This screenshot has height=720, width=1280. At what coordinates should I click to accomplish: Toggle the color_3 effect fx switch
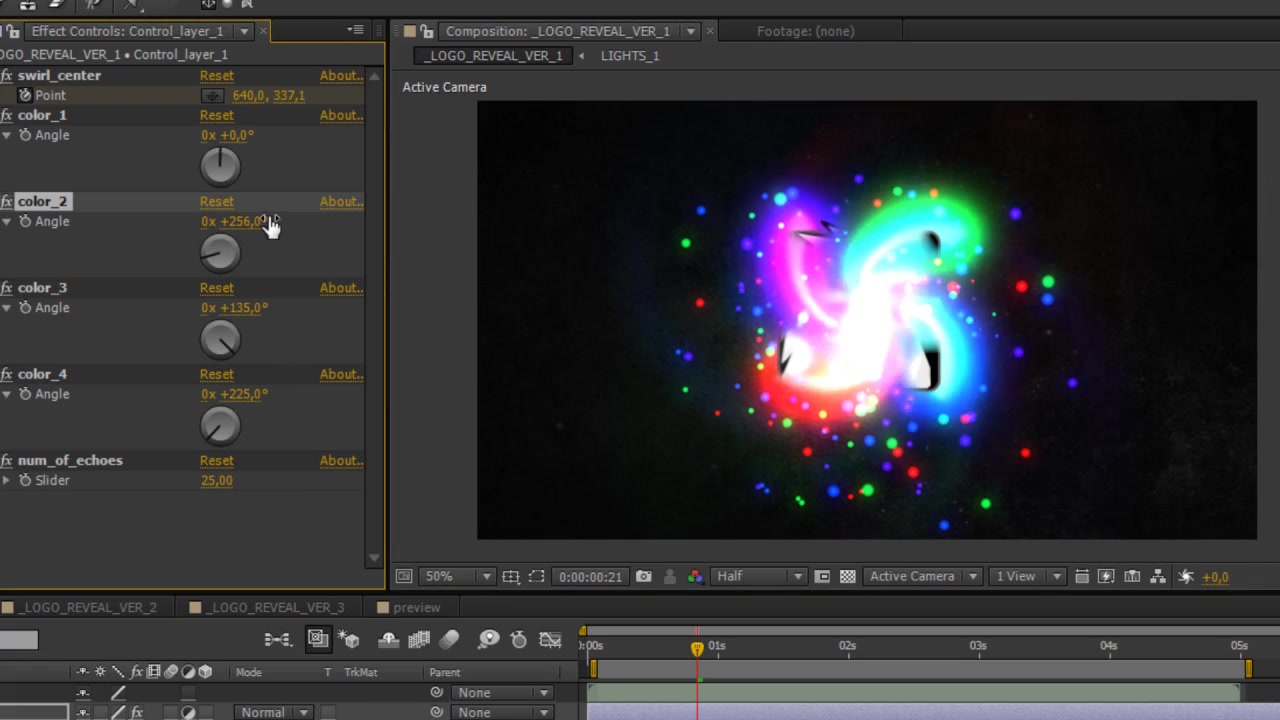[7, 288]
